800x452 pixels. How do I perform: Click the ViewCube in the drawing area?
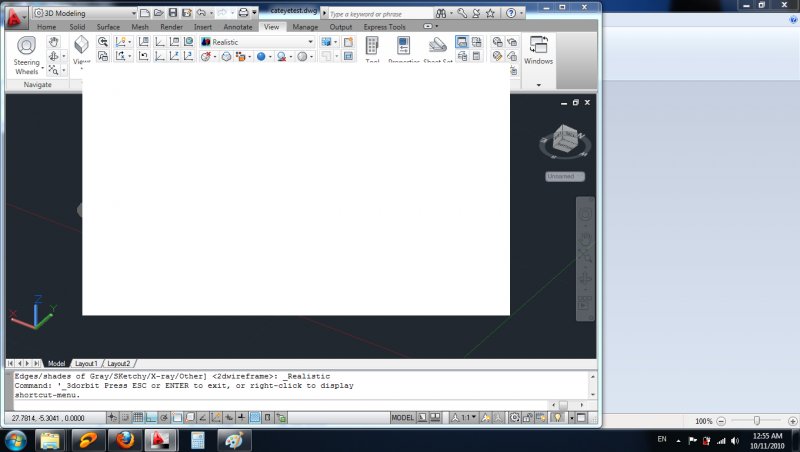565,138
